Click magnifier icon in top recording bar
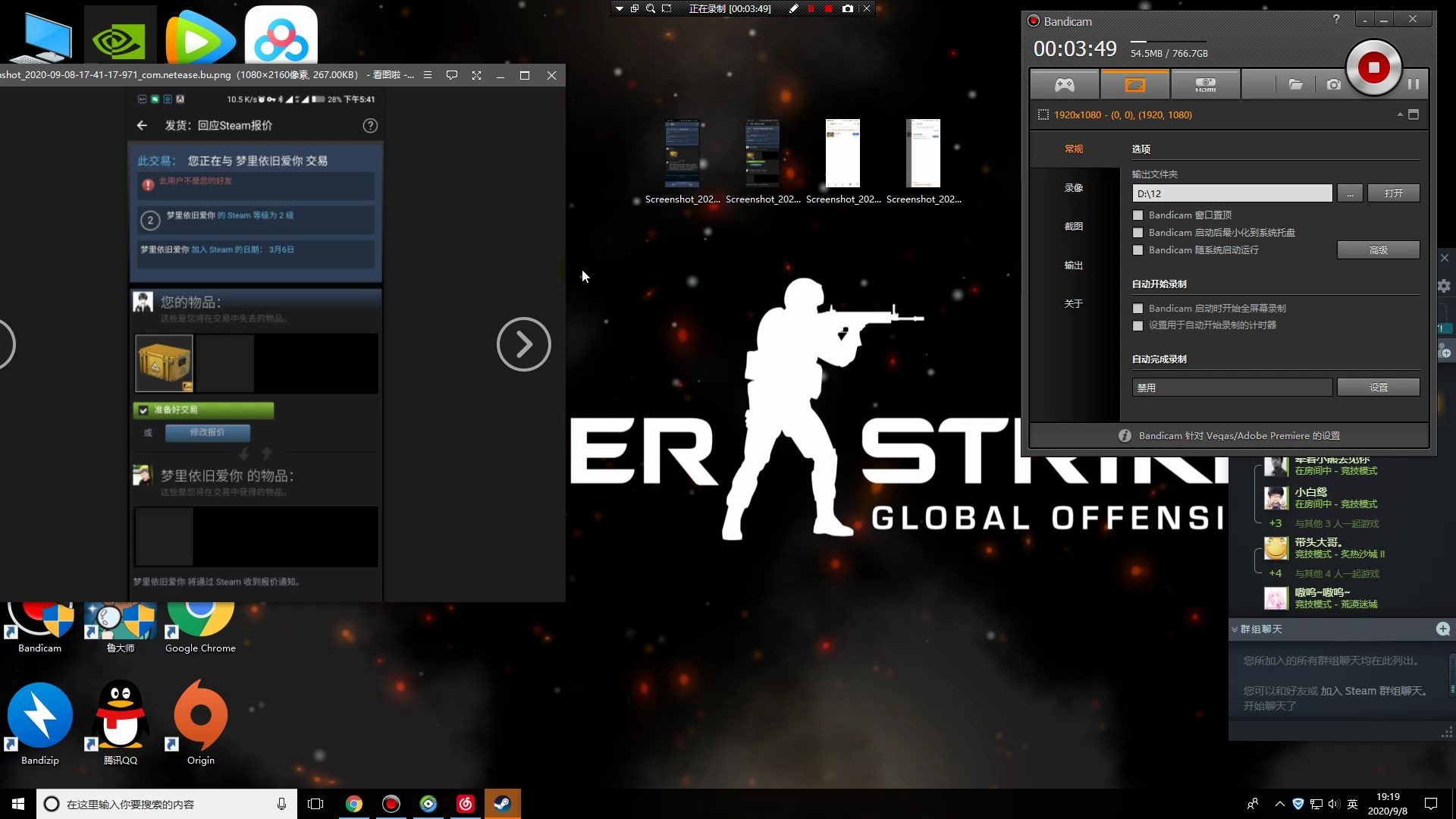The image size is (1456, 819). [650, 8]
